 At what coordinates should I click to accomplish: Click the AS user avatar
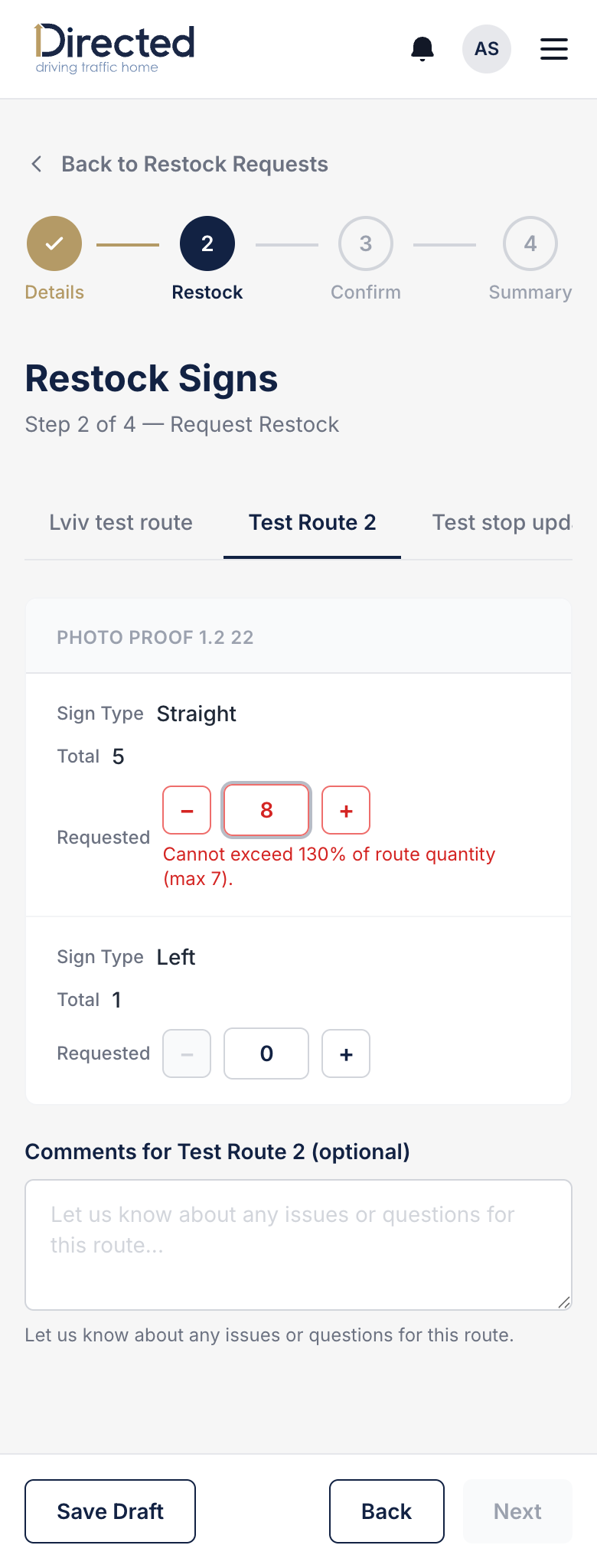coord(487,49)
